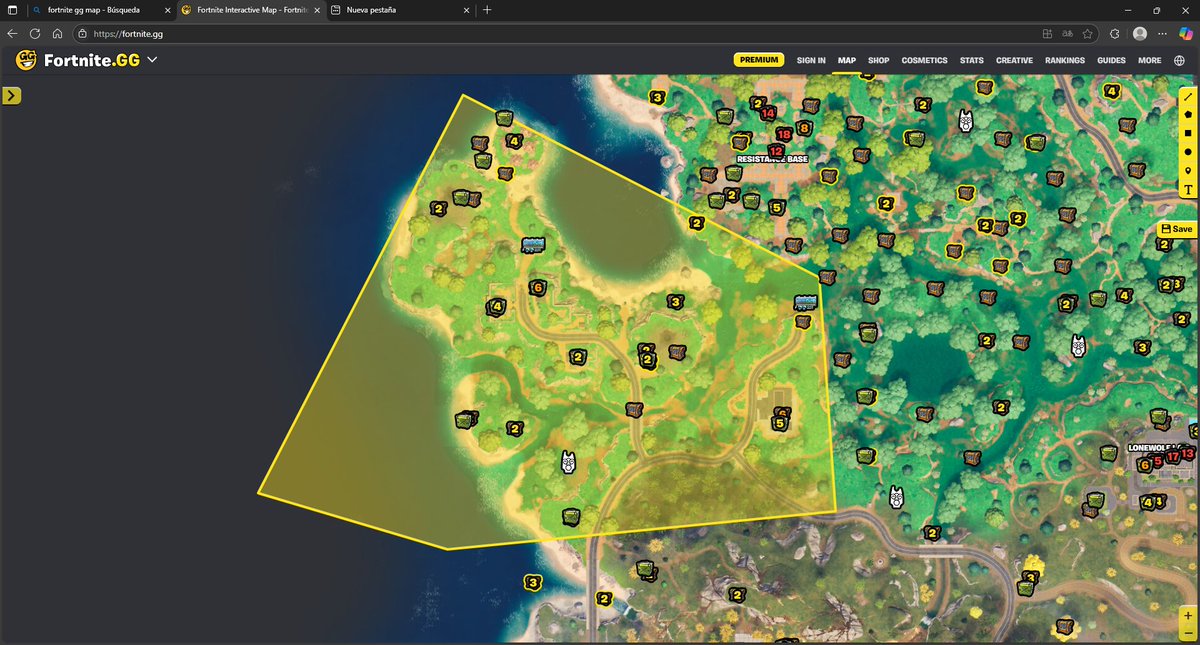Viewport: 1200px width, 645px height.
Task: Reload the current page
Action: 35,33
